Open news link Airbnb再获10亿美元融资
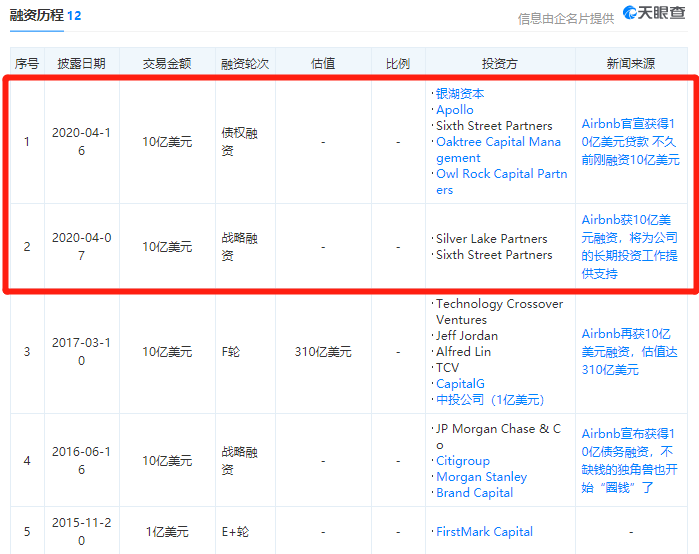 click(x=629, y=352)
